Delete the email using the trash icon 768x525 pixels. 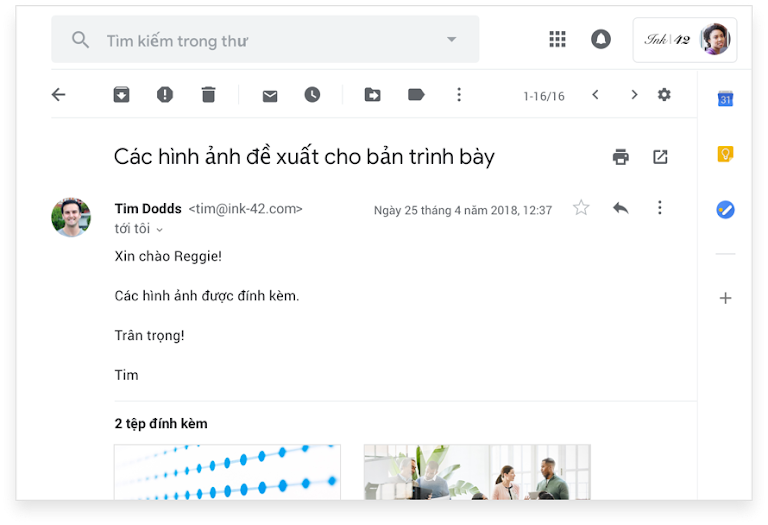[208, 95]
